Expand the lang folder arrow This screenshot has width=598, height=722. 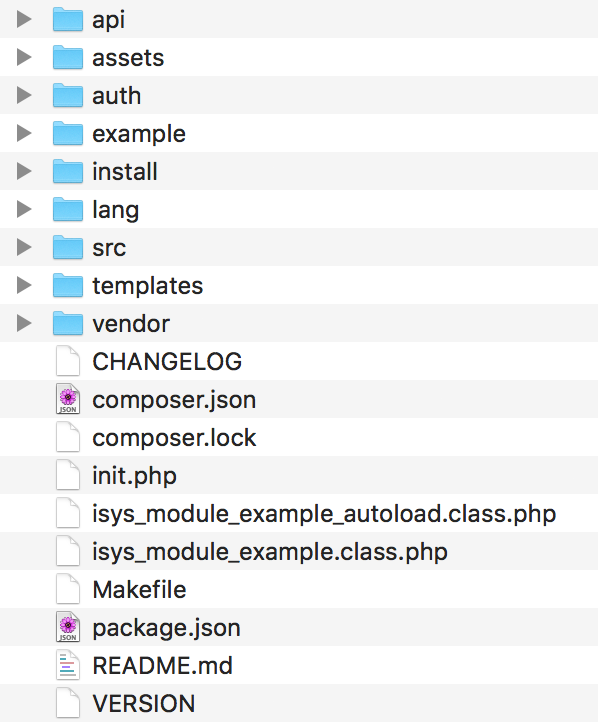click(24, 209)
